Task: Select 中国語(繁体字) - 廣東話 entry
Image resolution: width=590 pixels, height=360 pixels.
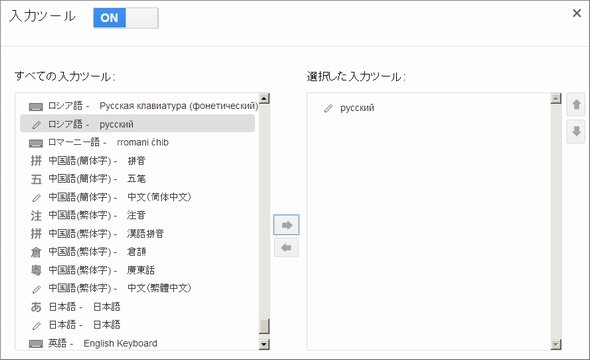Action: pyautogui.click(x=137, y=270)
